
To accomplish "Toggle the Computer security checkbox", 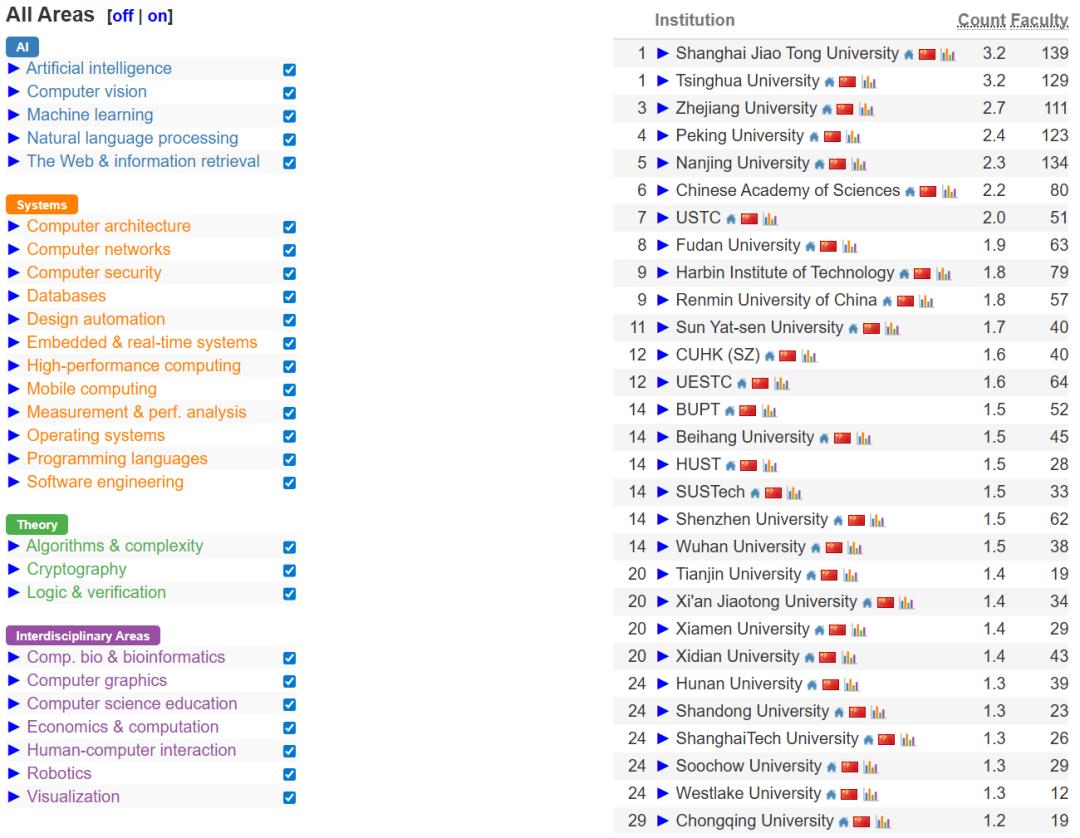I will tap(289, 273).
